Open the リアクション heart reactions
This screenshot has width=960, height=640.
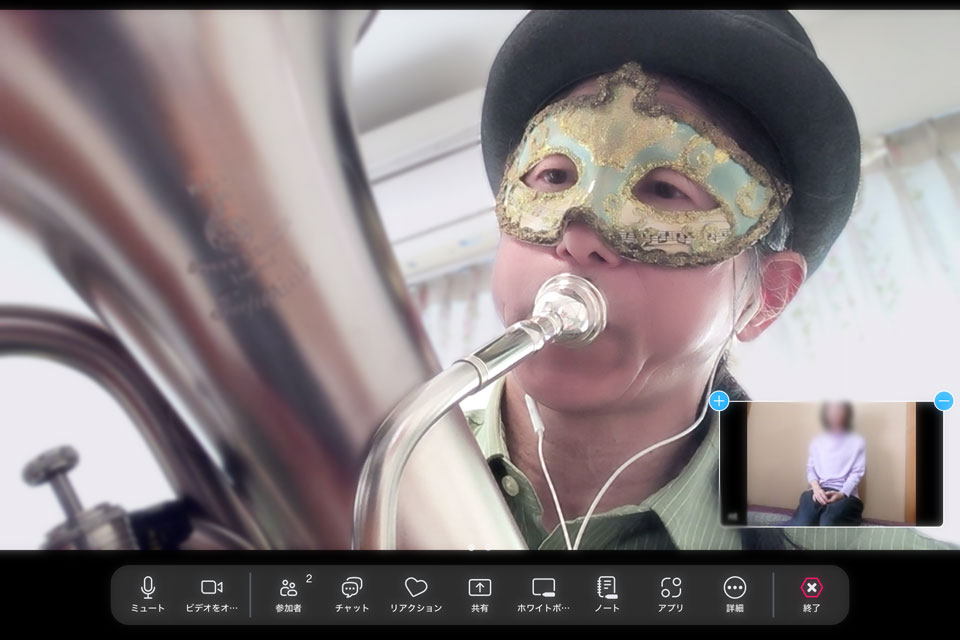point(416,594)
